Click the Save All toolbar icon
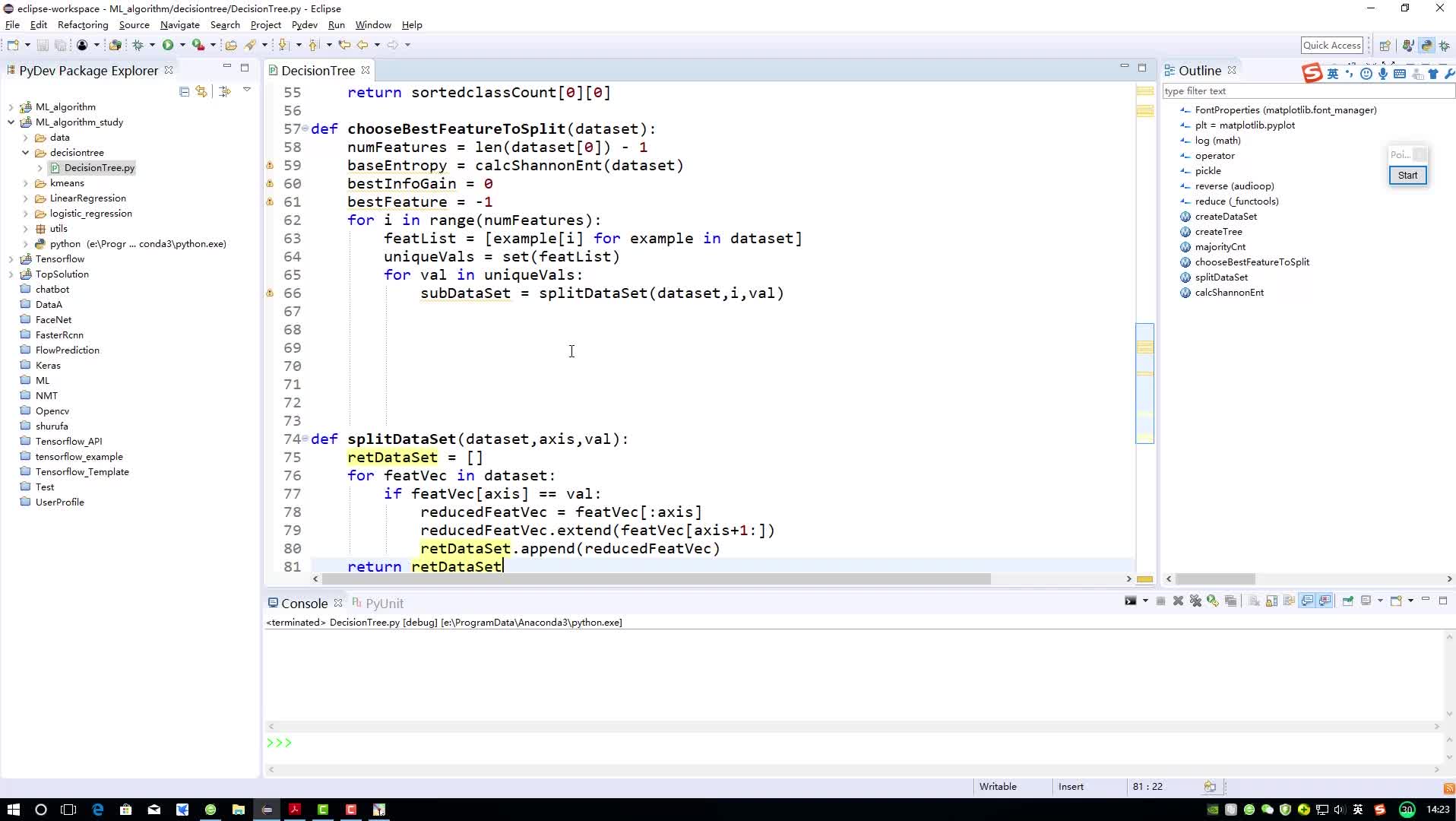The image size is (1456, 821). (x=60, y=45)
